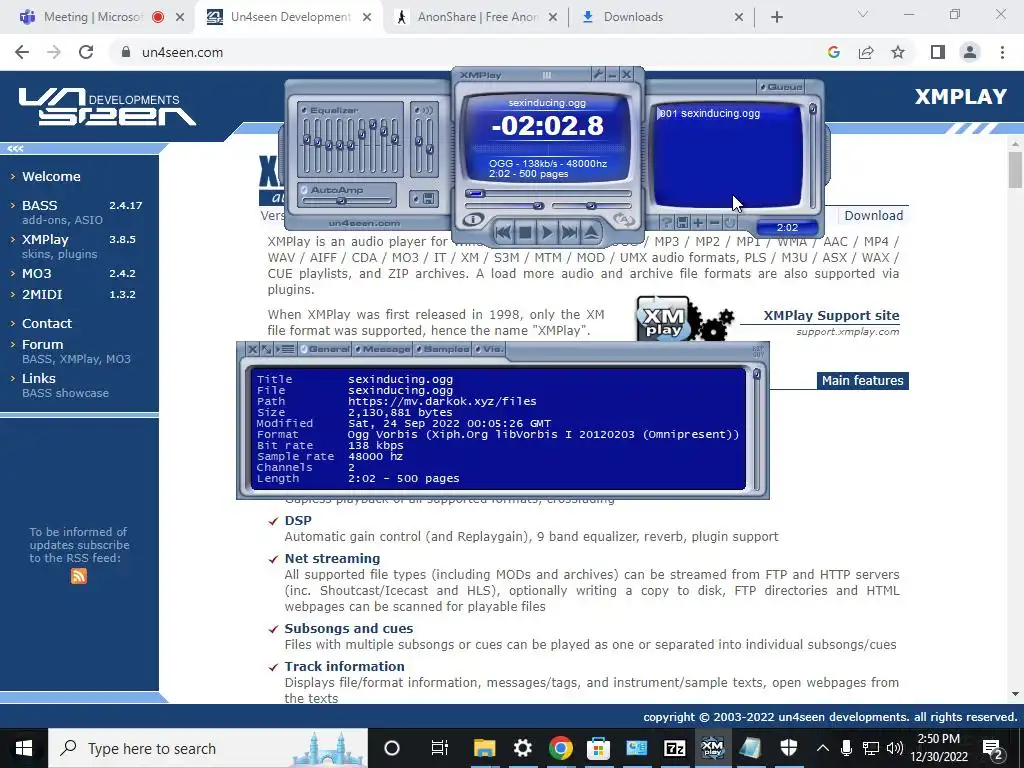The image size is (1024, 768).
Task: Toggle XMPlay loop/auto-repeat icon
Action: click(624, 220)
